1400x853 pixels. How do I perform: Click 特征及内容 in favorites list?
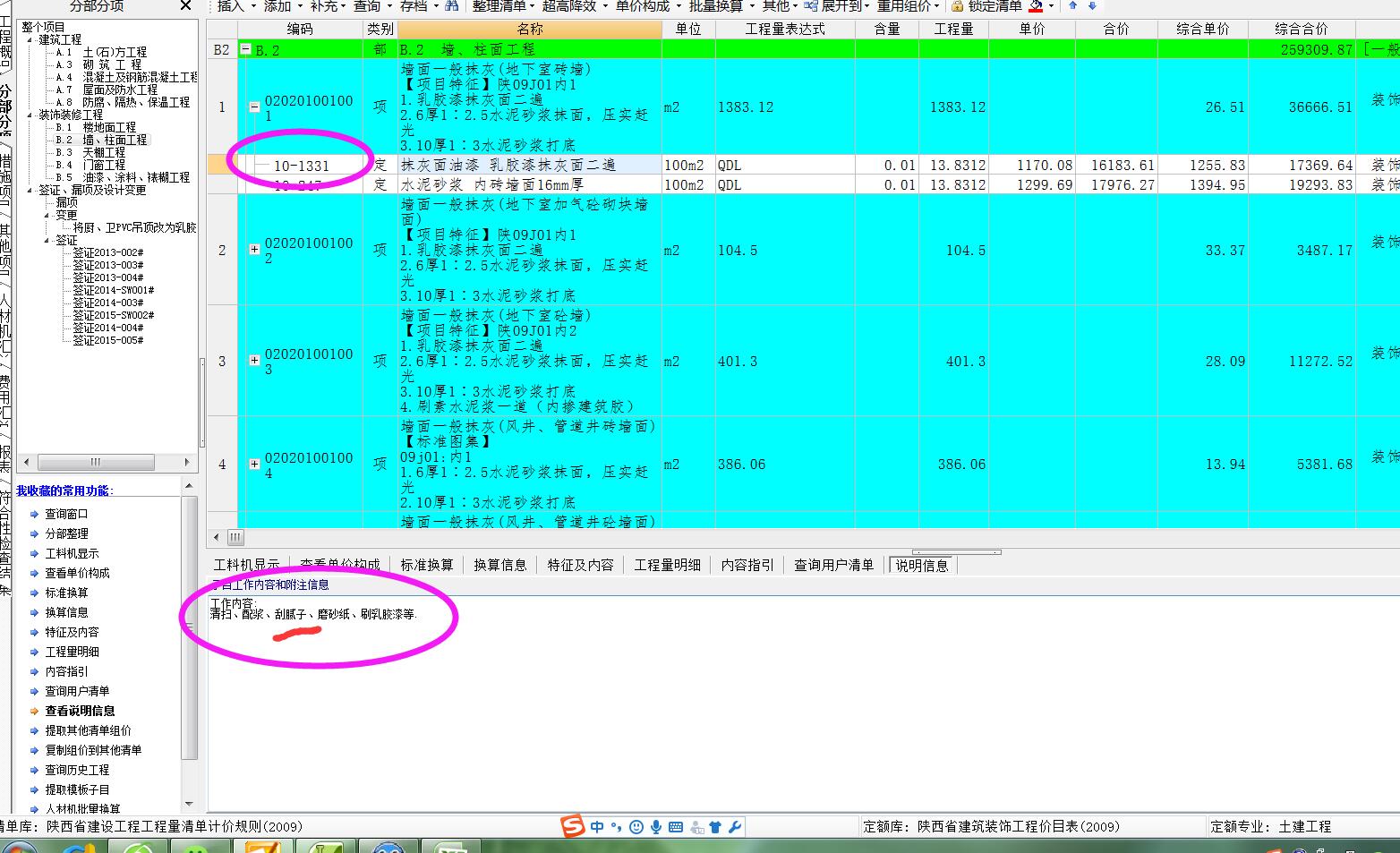coord(73,632)
